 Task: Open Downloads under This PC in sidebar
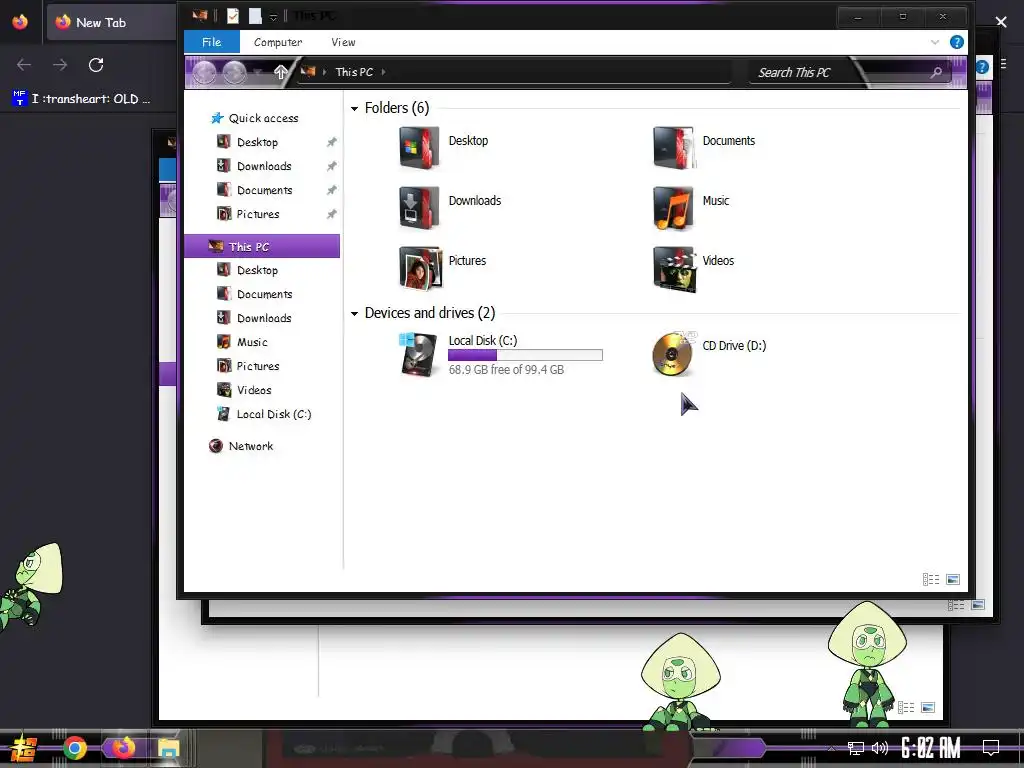264,318
